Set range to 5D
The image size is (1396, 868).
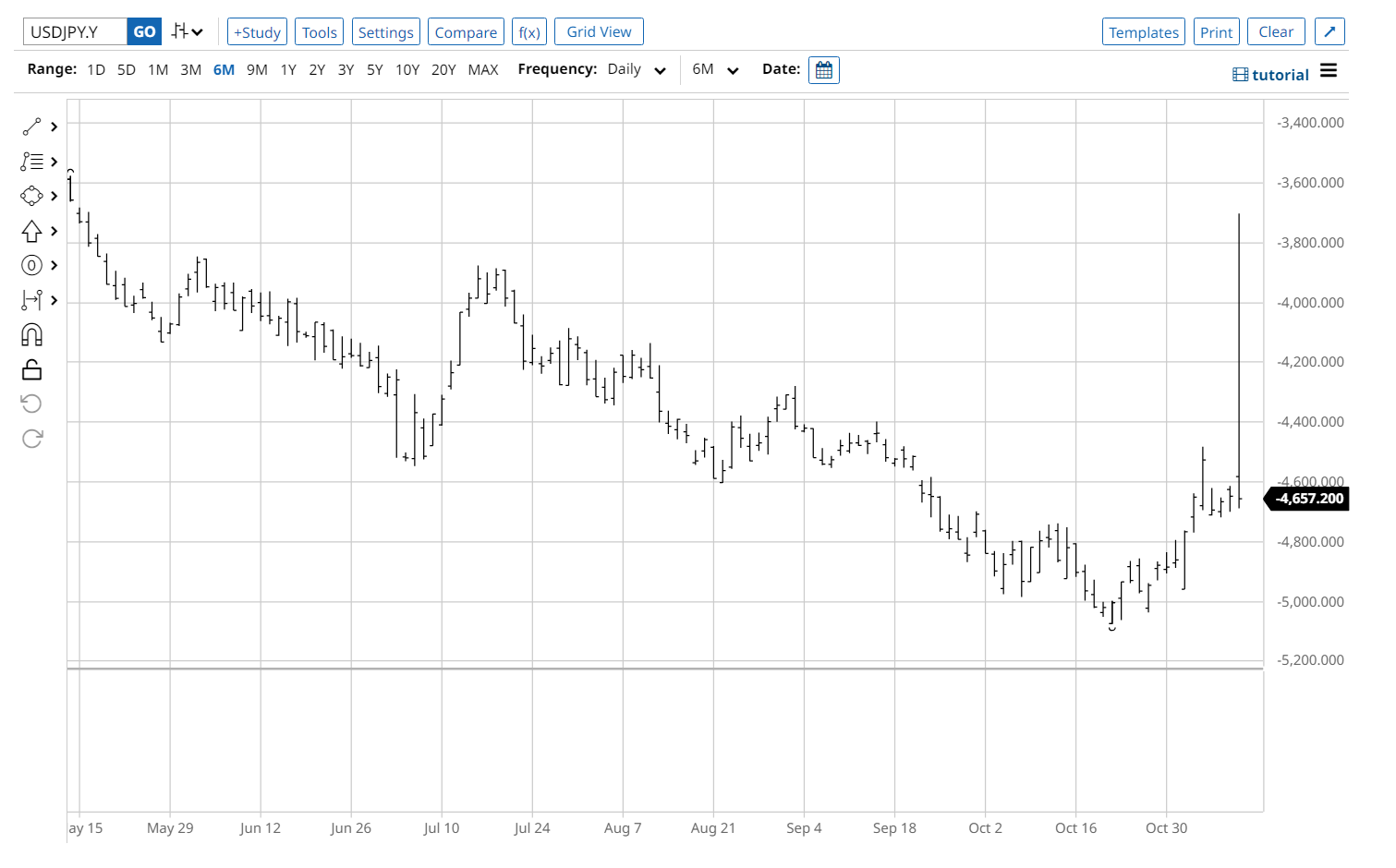pyautogui.click(x=127, y=69)
